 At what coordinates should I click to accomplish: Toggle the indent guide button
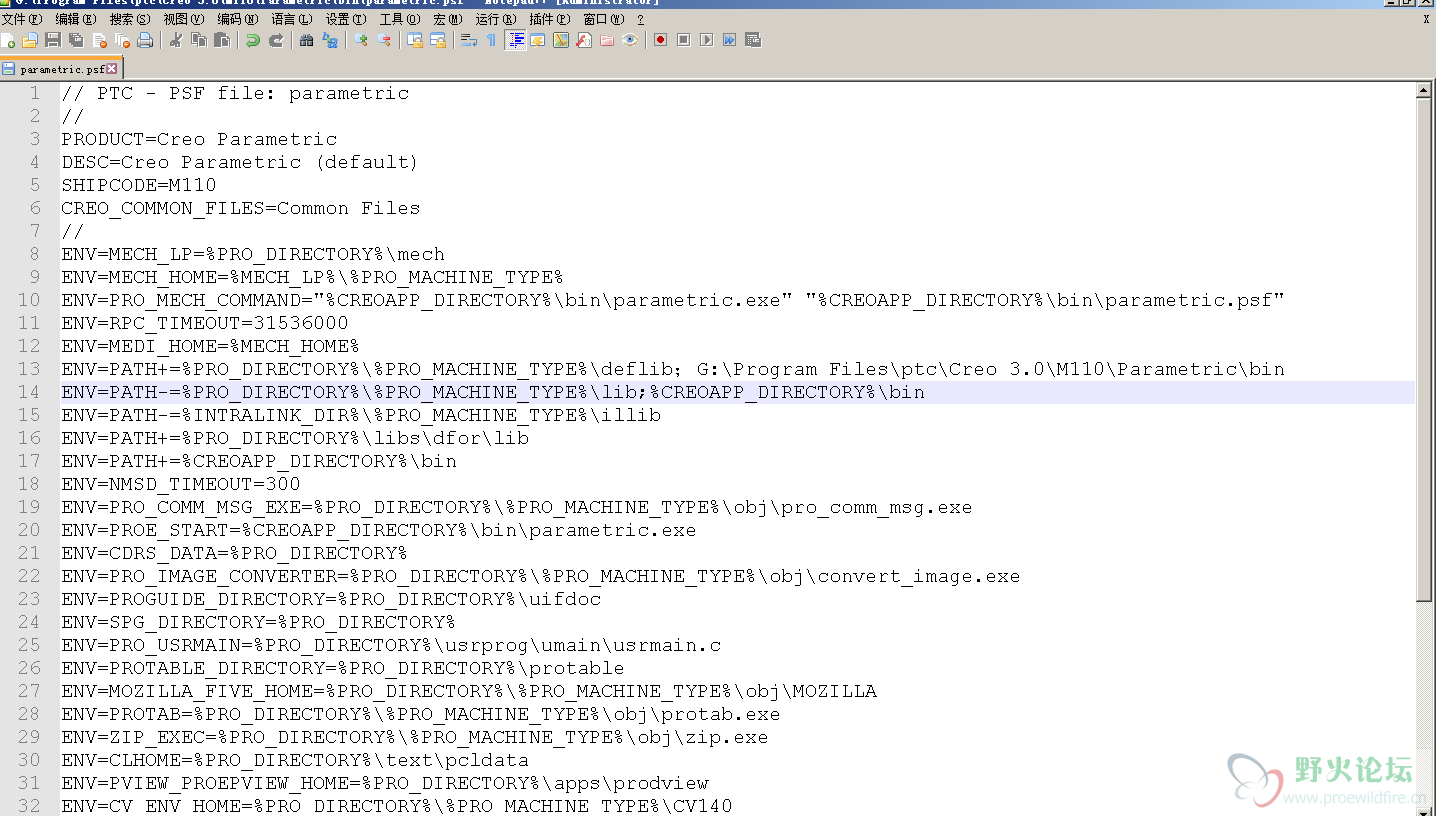(515, 40)
